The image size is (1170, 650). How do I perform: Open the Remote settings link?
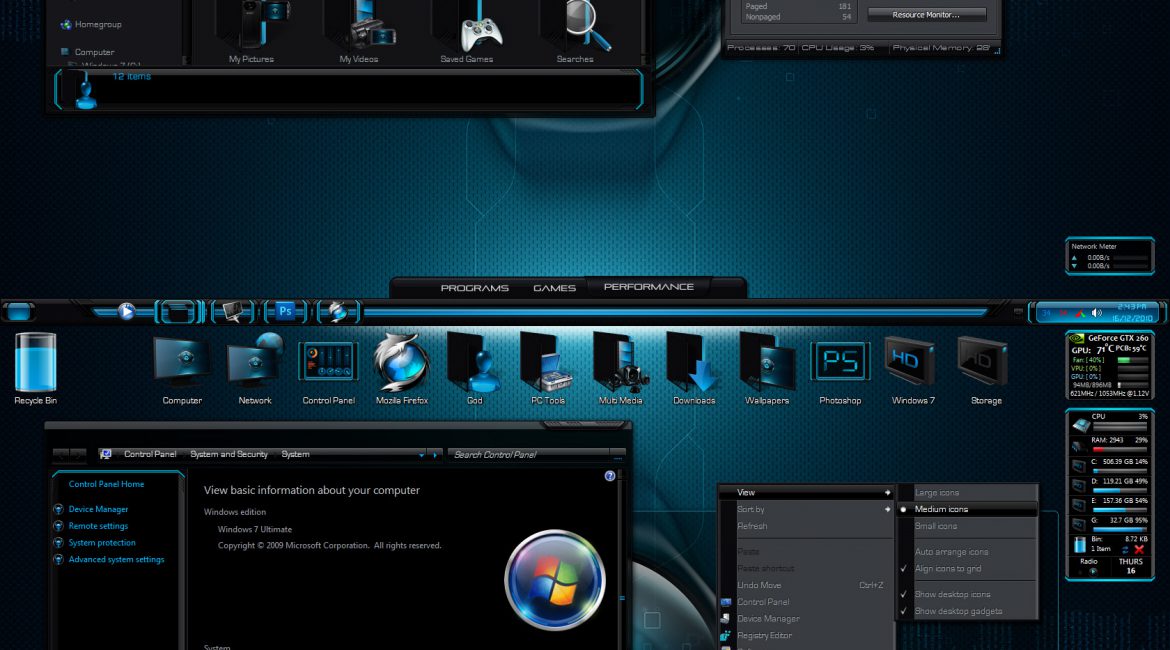[98, 526]
